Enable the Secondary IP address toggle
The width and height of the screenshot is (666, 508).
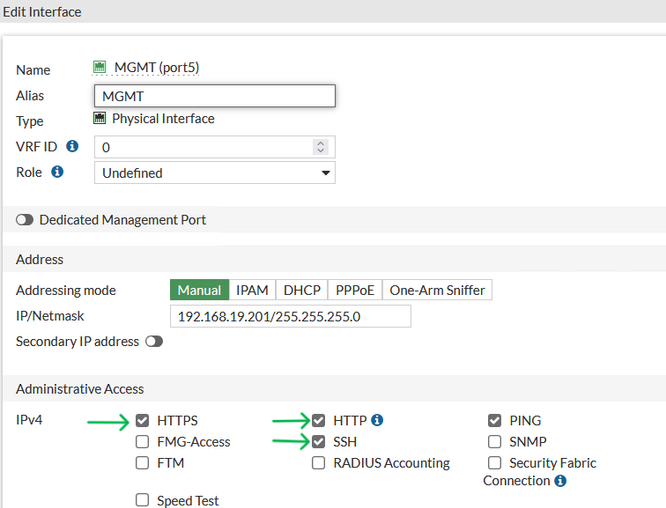(x=154, y=342)
